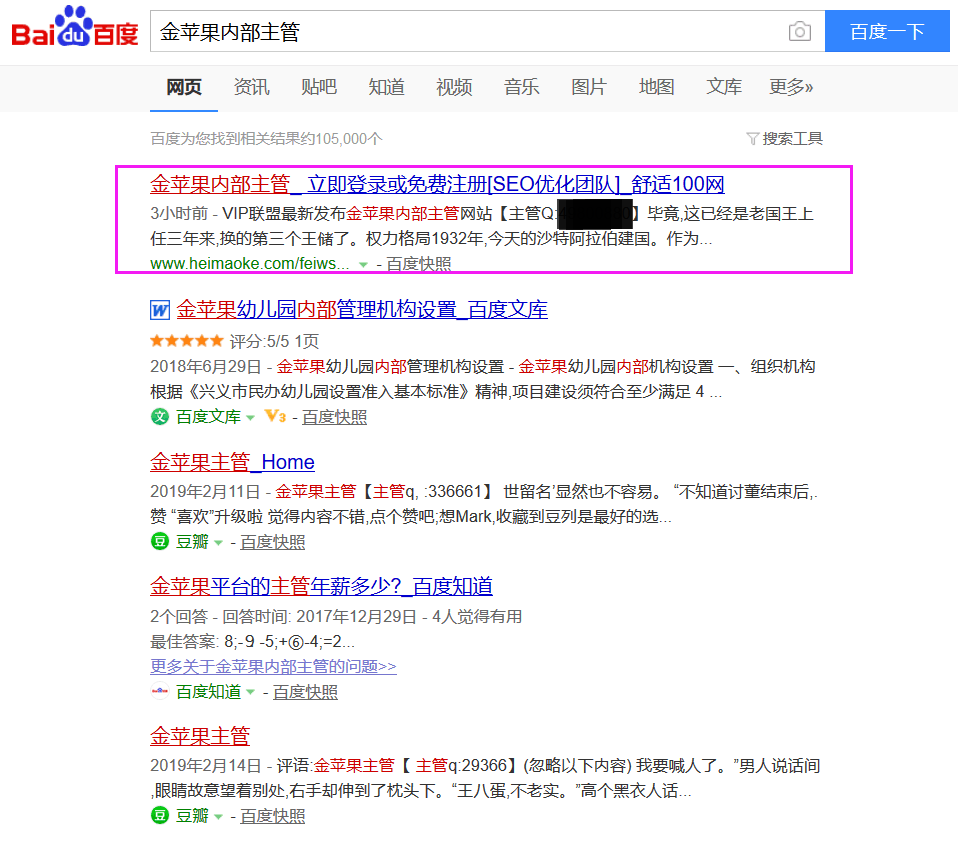958x843 pixels.
Task: Open 金苹果内部主管_立即登录或免费注册 result title
Action: tap(437, 184)
